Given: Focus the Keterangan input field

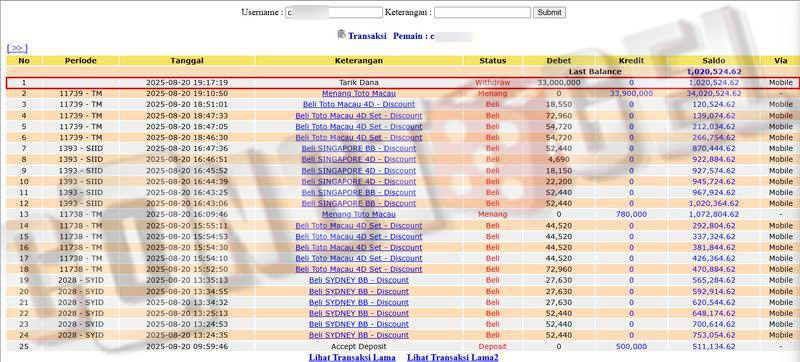Looking at the screenshot, I should 483,12.
